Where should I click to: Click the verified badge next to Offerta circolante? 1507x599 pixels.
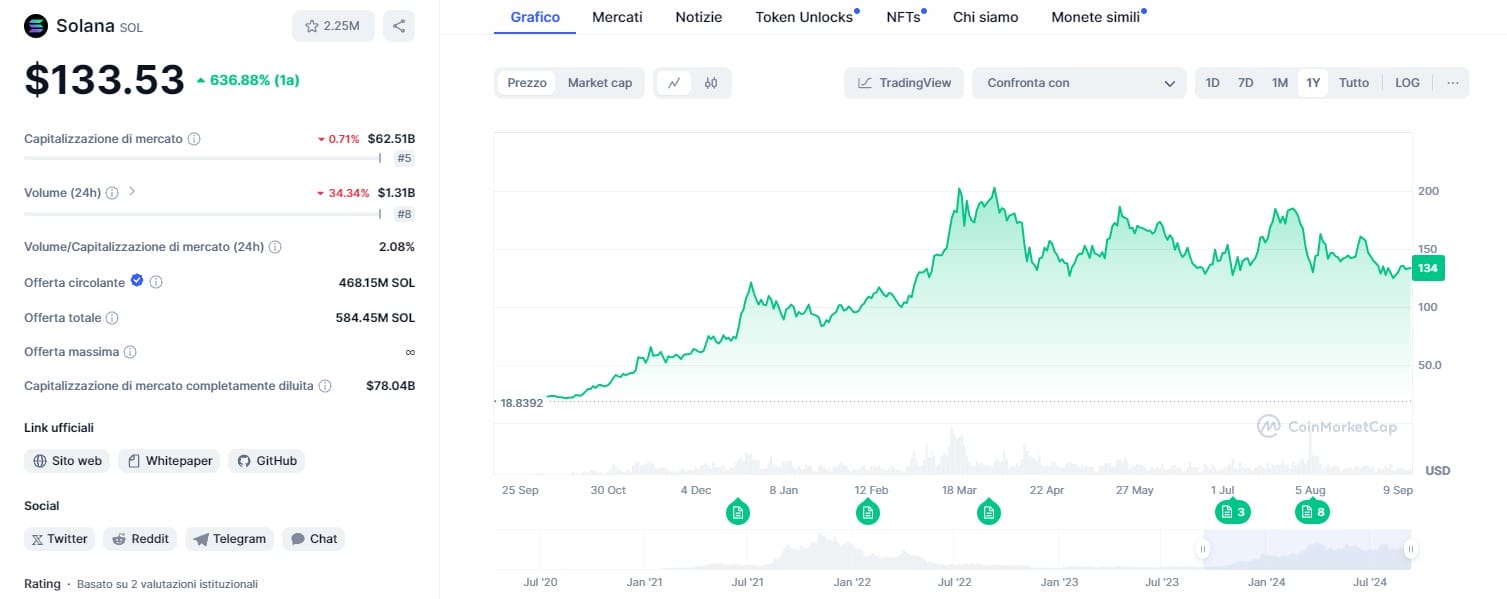(138, 282)
